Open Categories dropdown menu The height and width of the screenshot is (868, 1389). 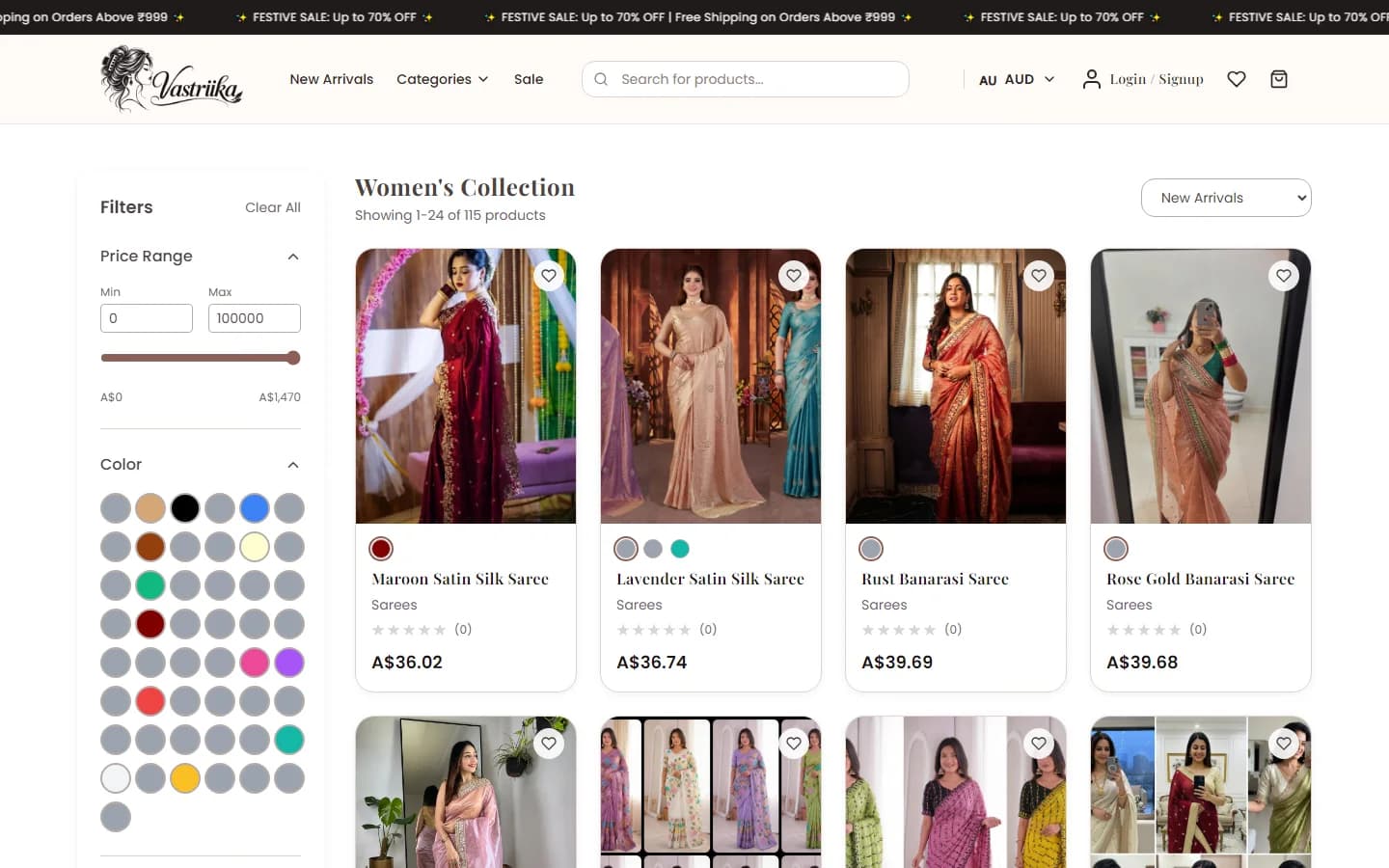point(443,79)
